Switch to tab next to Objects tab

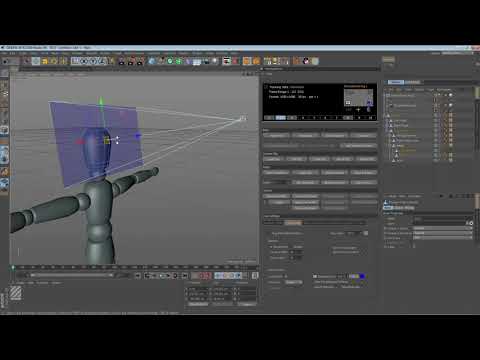[412, 82]
